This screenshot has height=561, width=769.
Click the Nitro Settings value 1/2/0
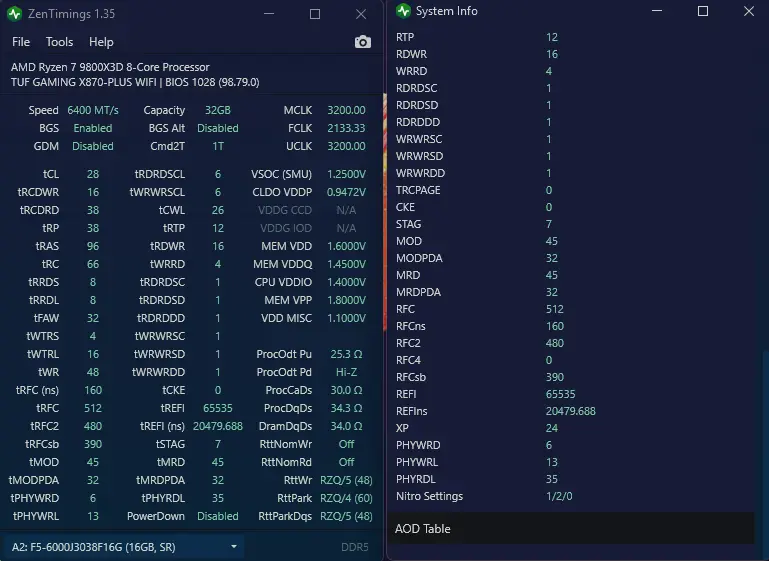pyautogui.click(x=559, y=496)
